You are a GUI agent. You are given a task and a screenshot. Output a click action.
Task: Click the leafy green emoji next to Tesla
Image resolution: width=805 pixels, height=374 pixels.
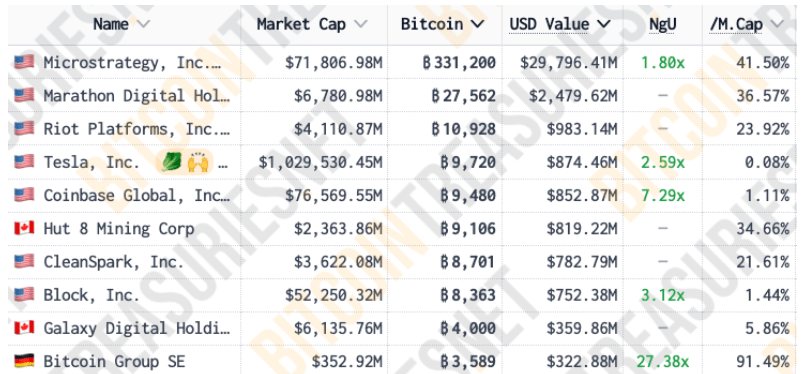pos(169,163)
